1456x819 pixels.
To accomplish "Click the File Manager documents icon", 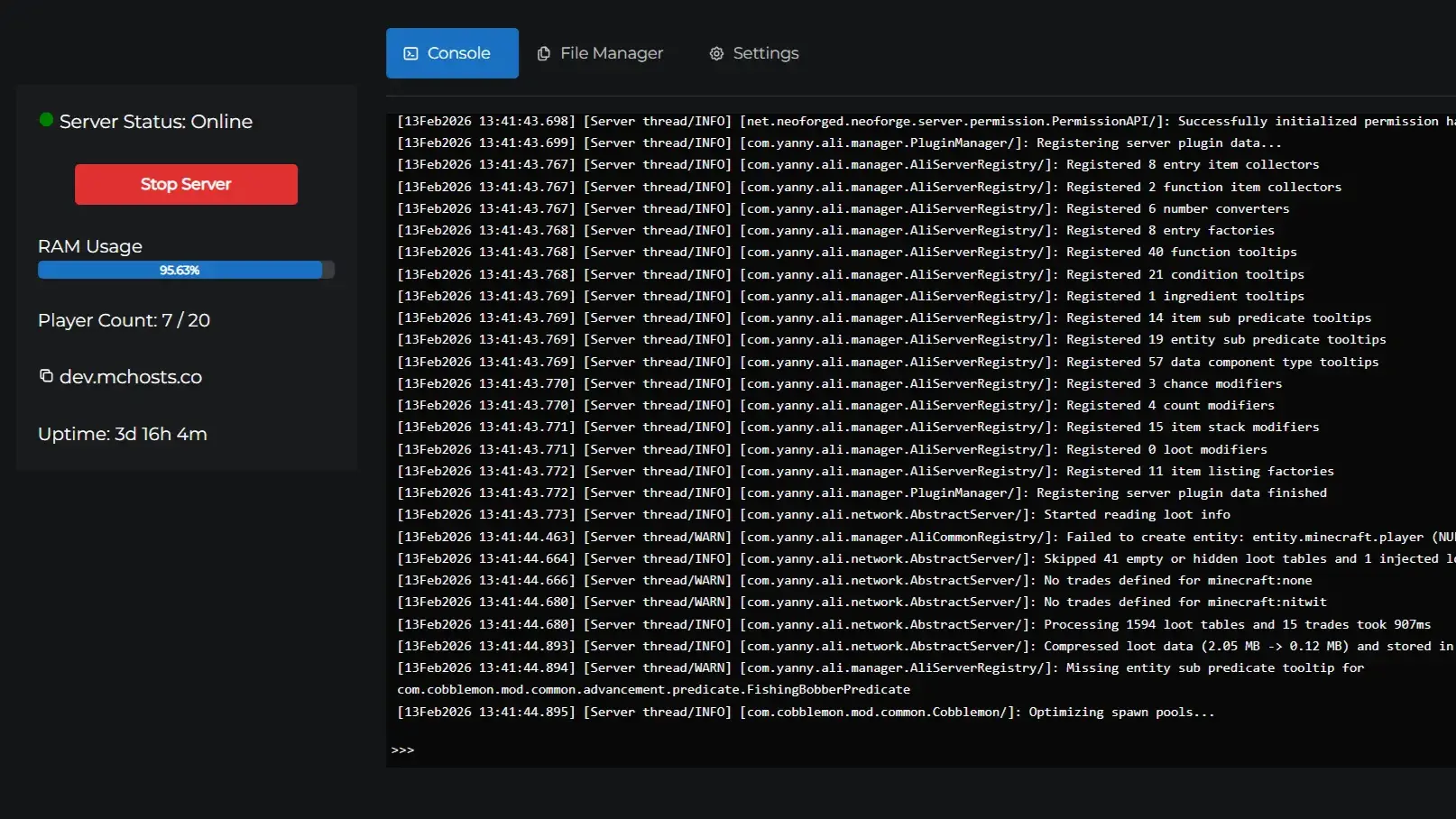I will [543, 54].
